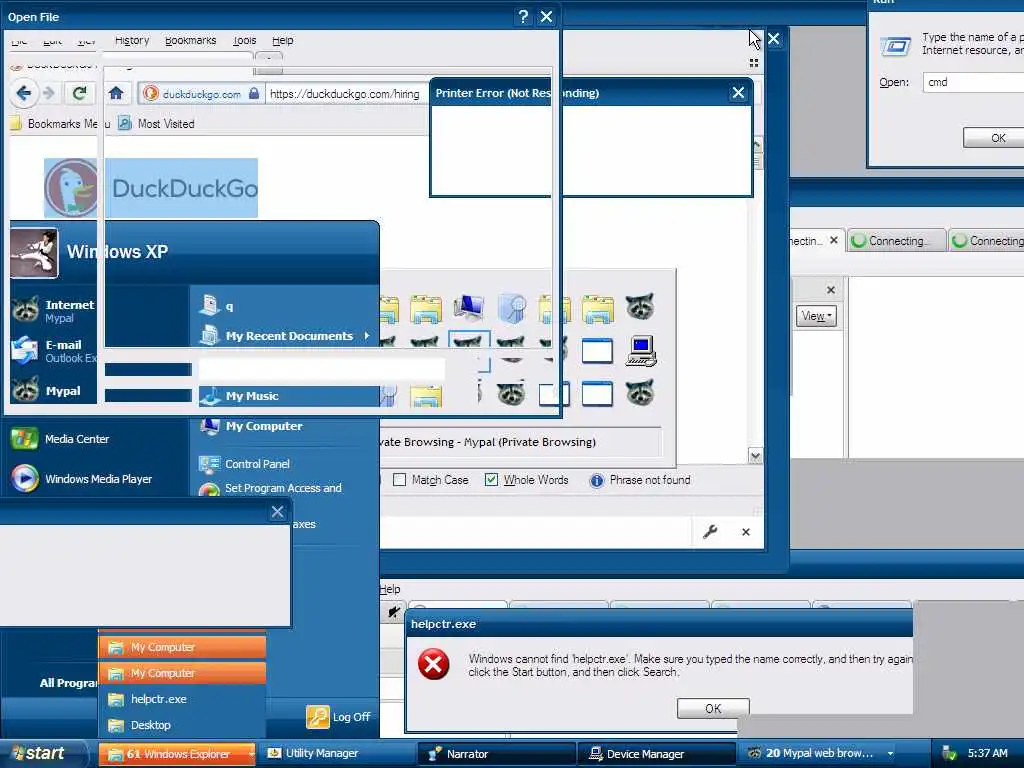Open the Tools menu
The height and width of the screenshot is (768, 1024).
point(245,40)
